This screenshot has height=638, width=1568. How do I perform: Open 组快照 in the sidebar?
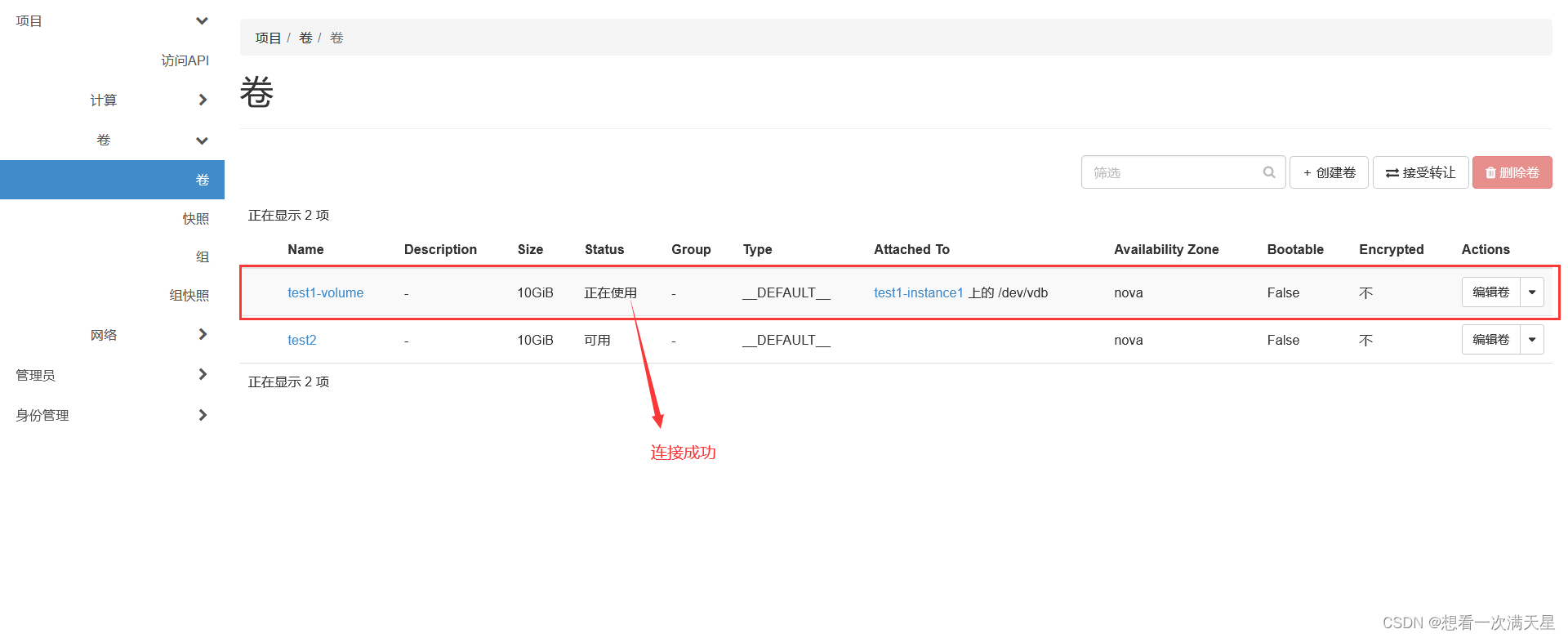189,296
